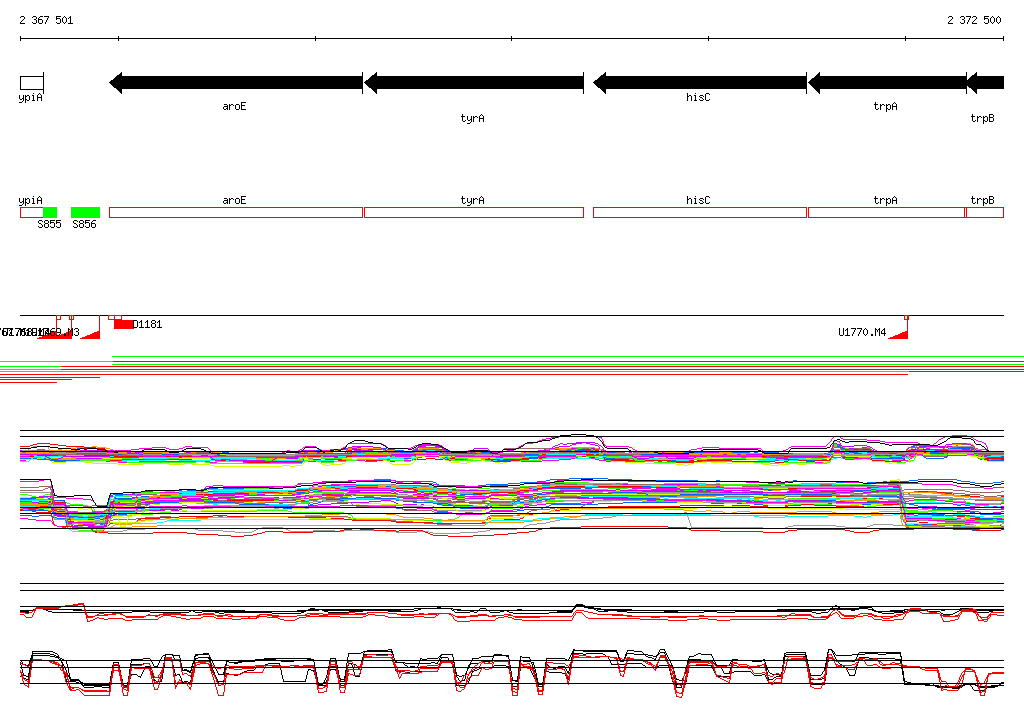Click ypiA label above red segment
Image resolution: width=1024 pixels, height=714 pixels.
click(x=31, y=201)
